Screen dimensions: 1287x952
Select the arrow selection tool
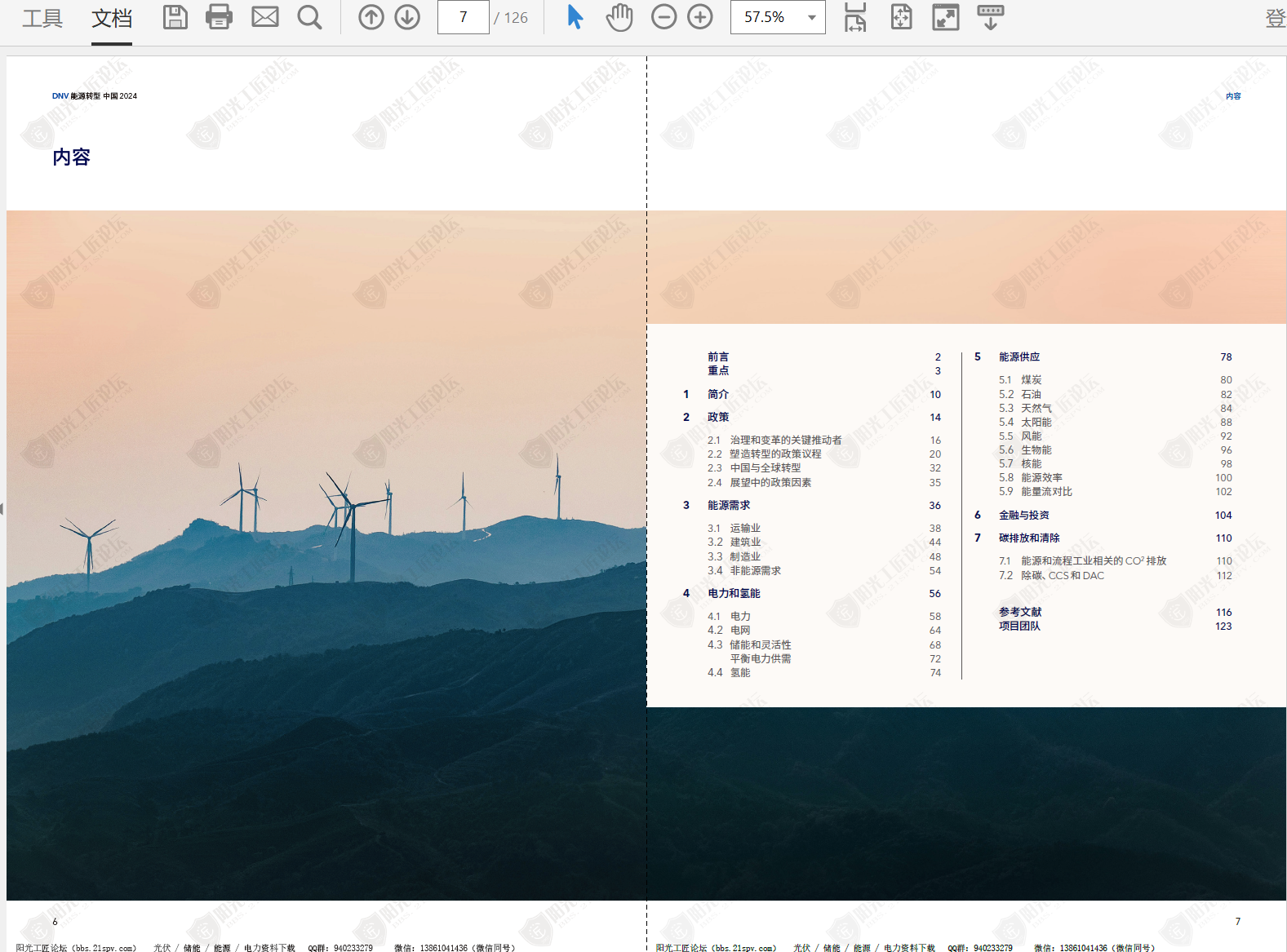tap(575, 17)
